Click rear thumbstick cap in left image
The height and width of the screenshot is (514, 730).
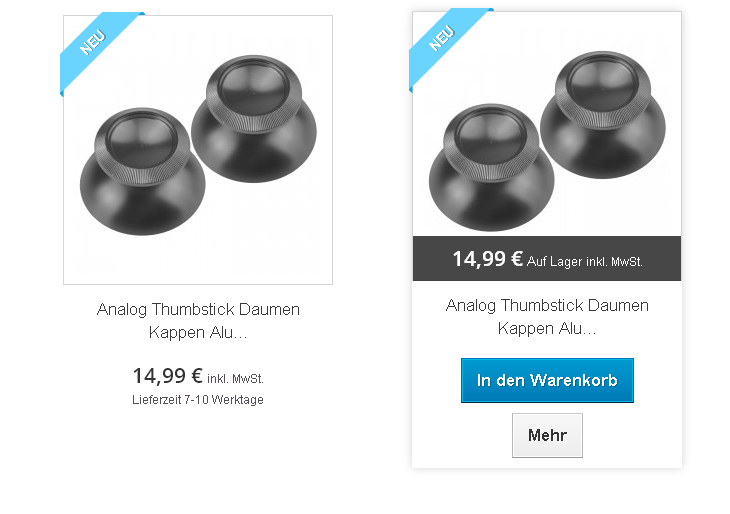coord(254,119)
